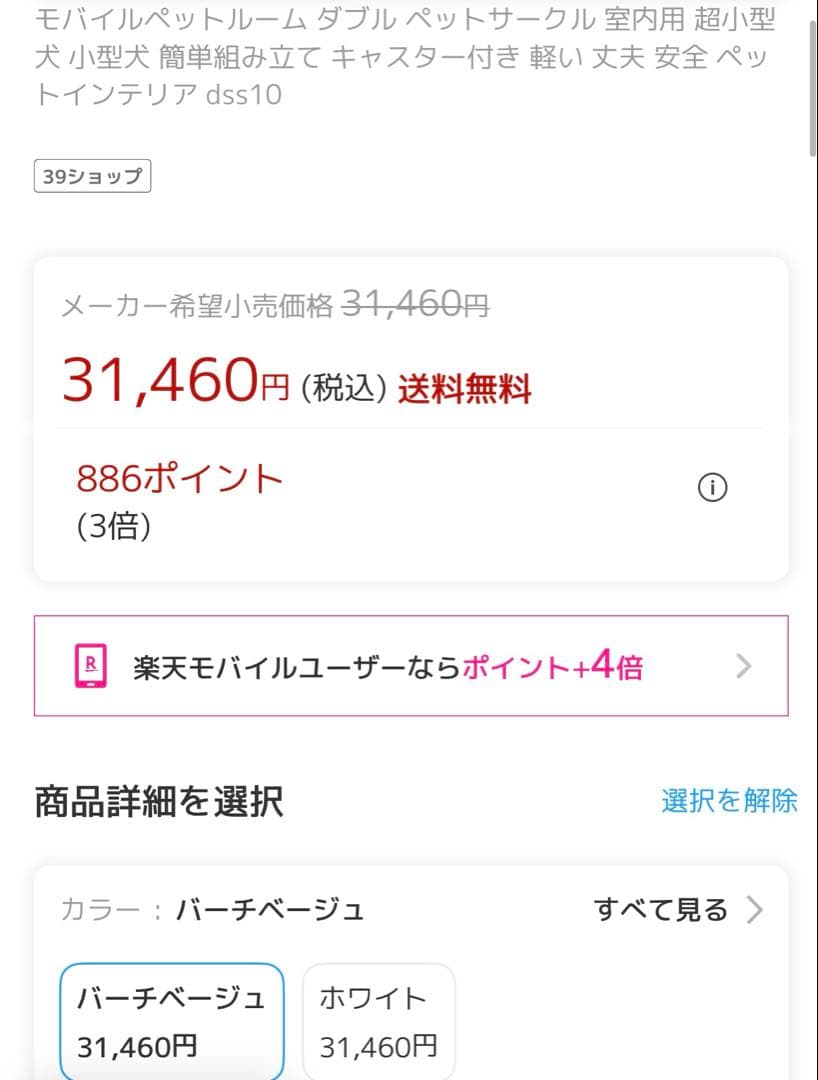Click the 39ショップ badge
The height and width of the screenshot is (1080, 818).
(92, 178)
